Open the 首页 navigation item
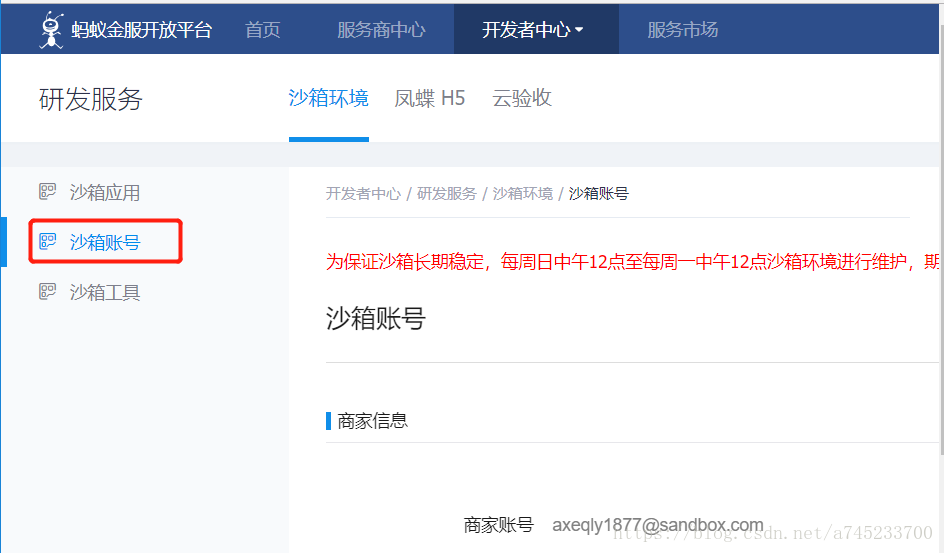 (262, 29)
